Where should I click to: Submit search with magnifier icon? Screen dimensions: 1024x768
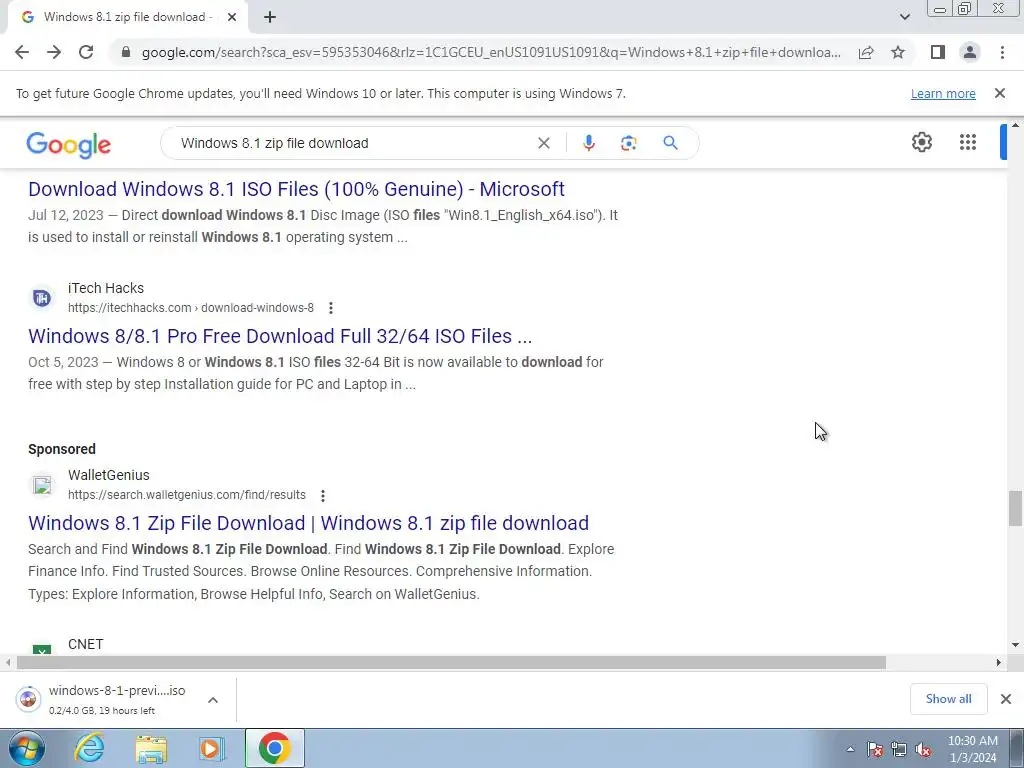click(670, 143)
